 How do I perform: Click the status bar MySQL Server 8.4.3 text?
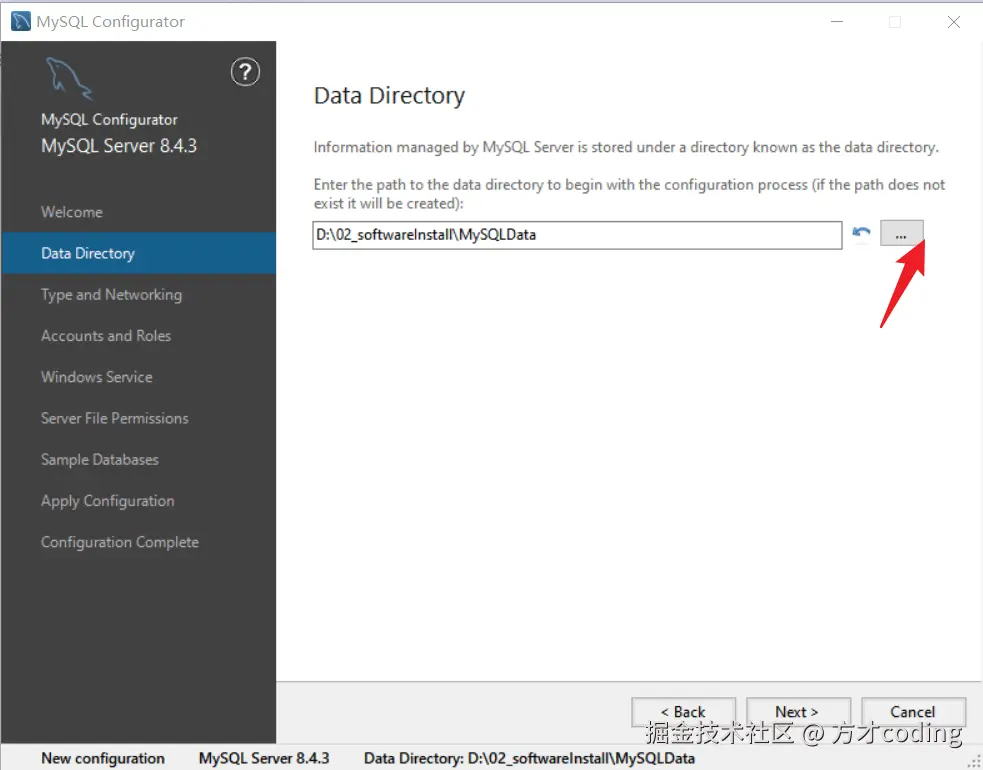pos(264,758)
